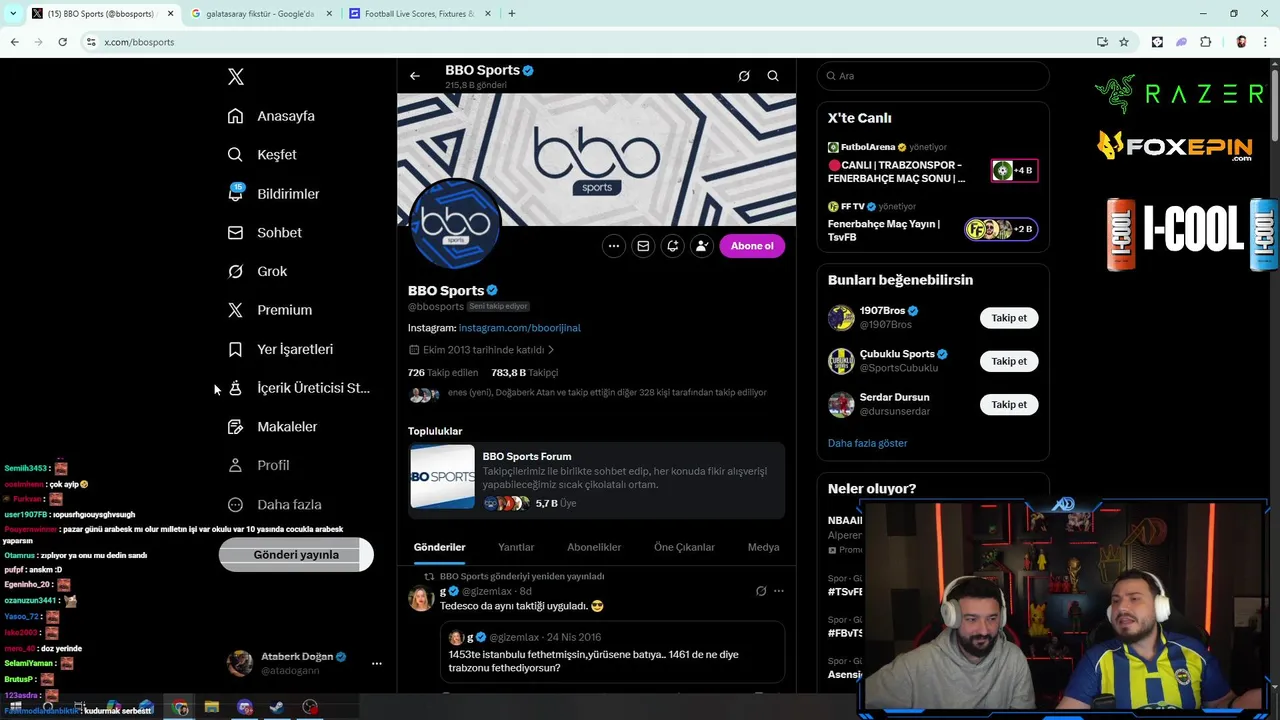Open FF TV Fenerbahçe Maç Yayını stream

[x=932, y=222]
